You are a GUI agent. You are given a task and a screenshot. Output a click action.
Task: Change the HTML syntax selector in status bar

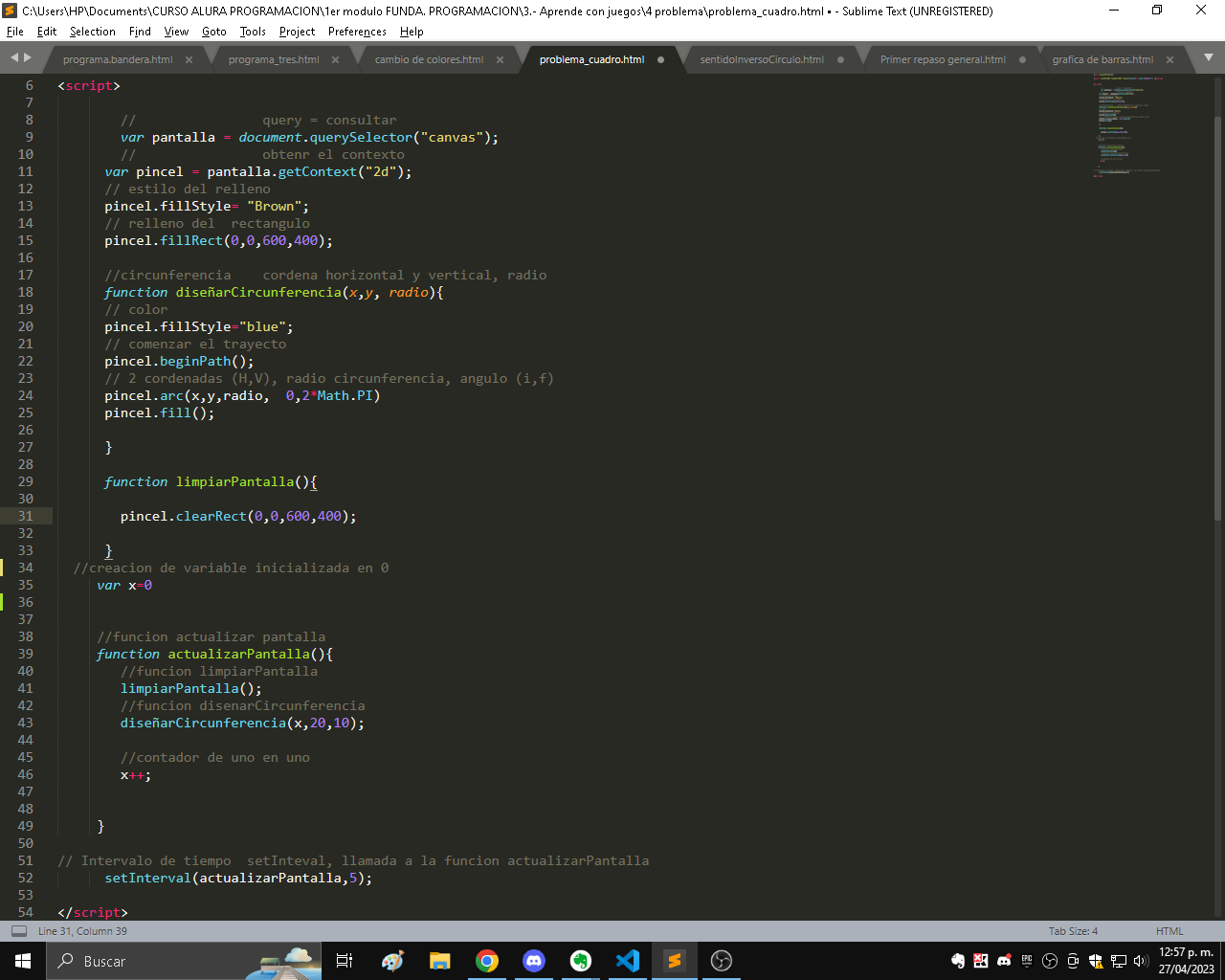coord(1169,931)
